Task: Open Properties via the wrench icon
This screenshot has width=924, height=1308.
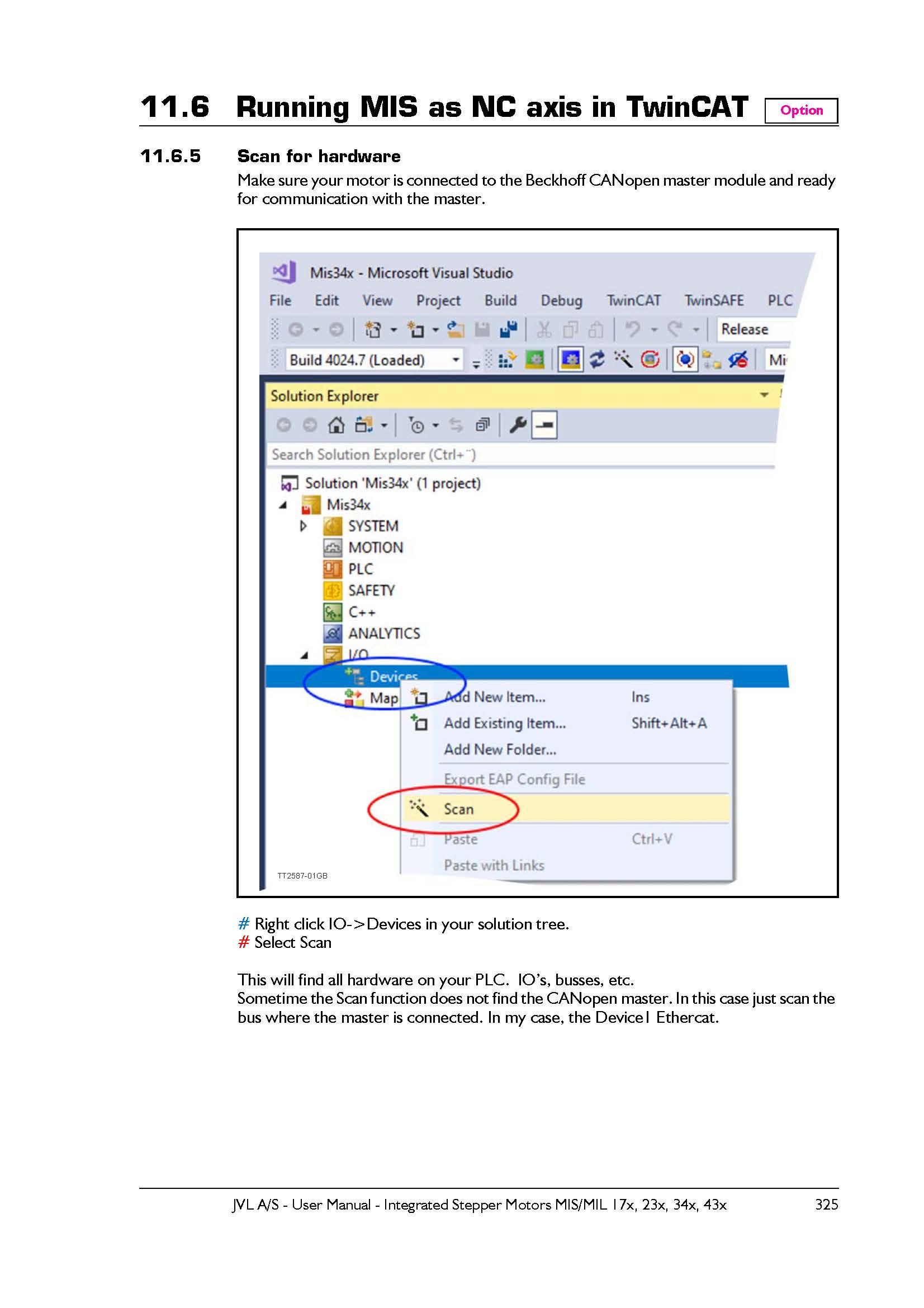Action: coord(518,425)
